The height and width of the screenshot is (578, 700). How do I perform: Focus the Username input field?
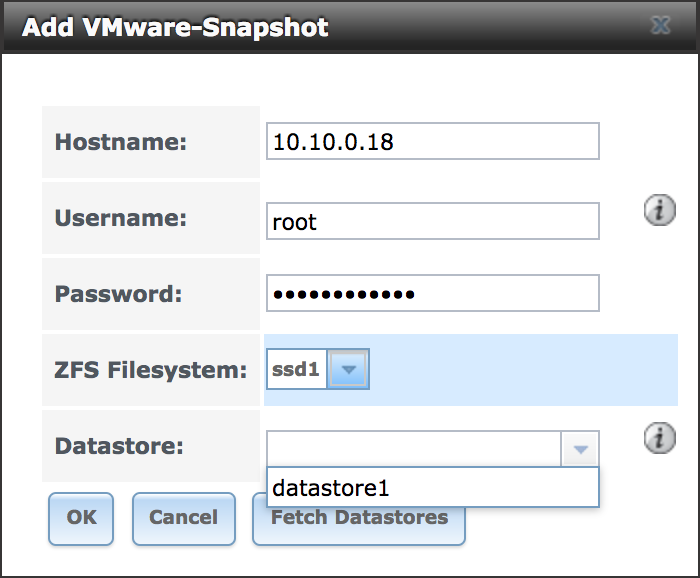pyautogui.click(x=433, y=221)
